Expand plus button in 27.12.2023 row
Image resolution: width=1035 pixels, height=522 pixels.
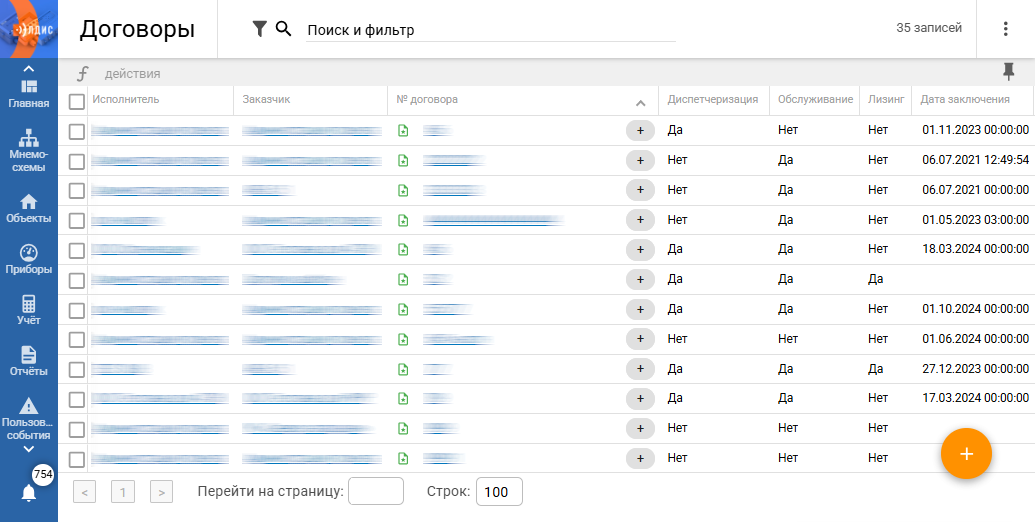coord(640,368)
